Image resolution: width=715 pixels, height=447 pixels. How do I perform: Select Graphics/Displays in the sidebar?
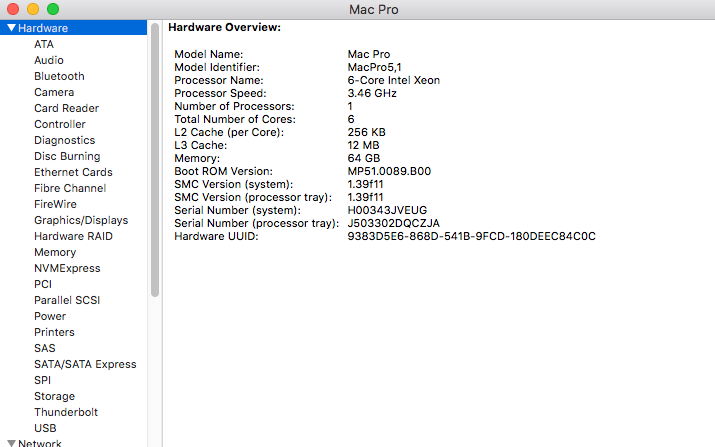(81, 220)
